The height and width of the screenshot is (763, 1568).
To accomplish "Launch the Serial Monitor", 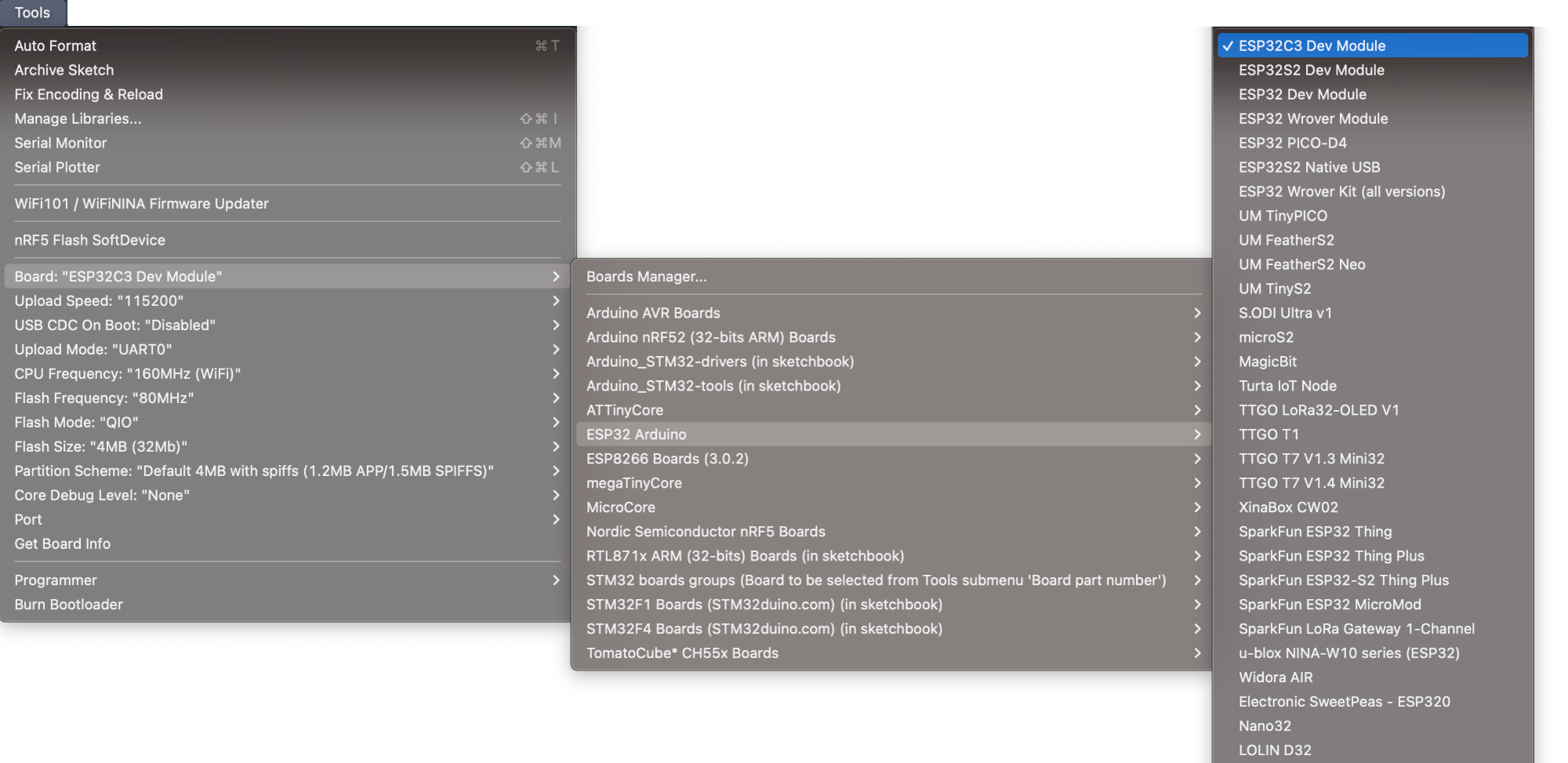I will [60, 143].
